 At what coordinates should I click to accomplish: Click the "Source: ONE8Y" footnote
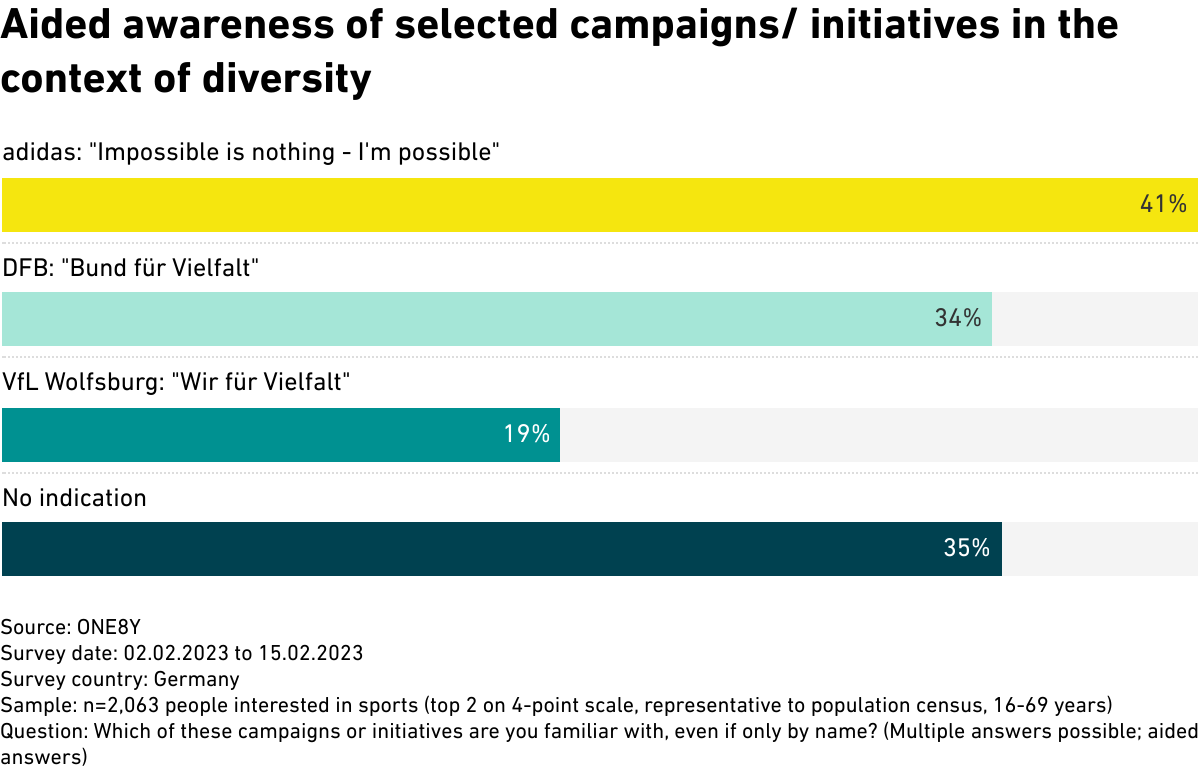click(71, 628)
